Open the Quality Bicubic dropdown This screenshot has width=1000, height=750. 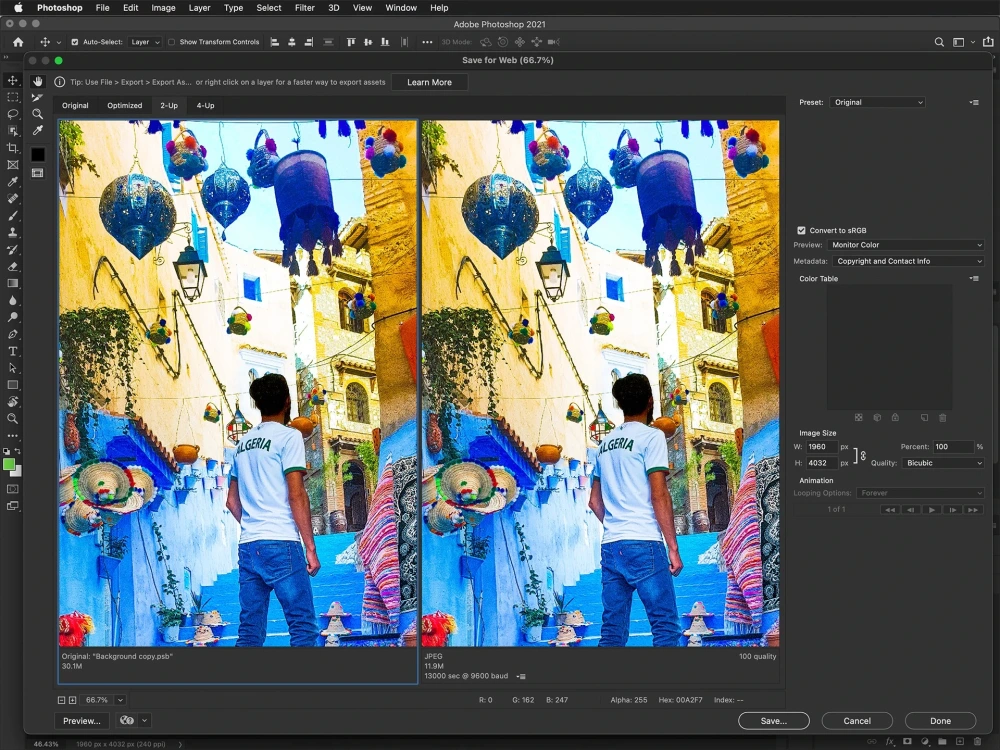pos(943,463)
